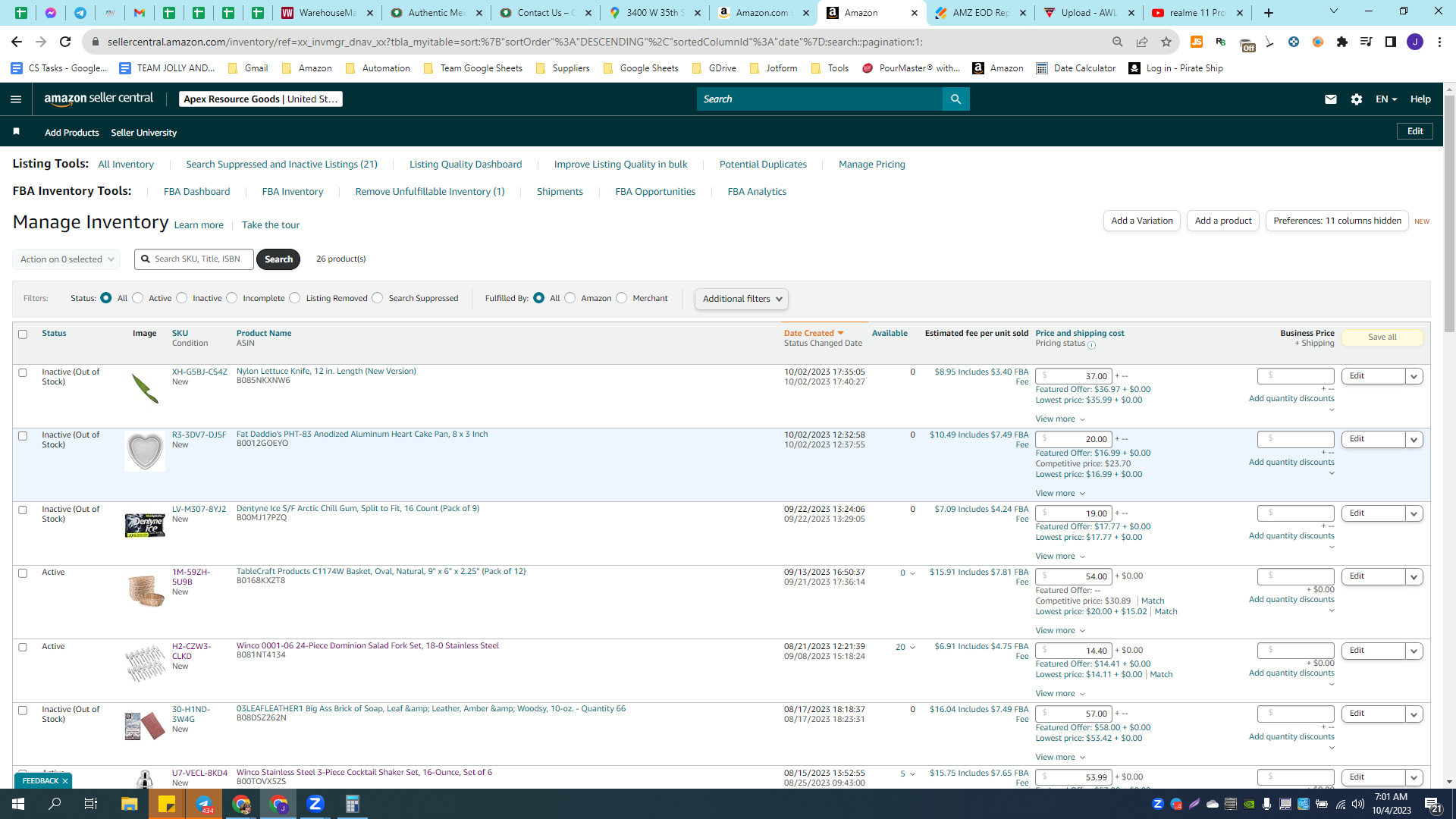
Task: Expand the Additional filters dropdown
Action: tap(742, 299)
